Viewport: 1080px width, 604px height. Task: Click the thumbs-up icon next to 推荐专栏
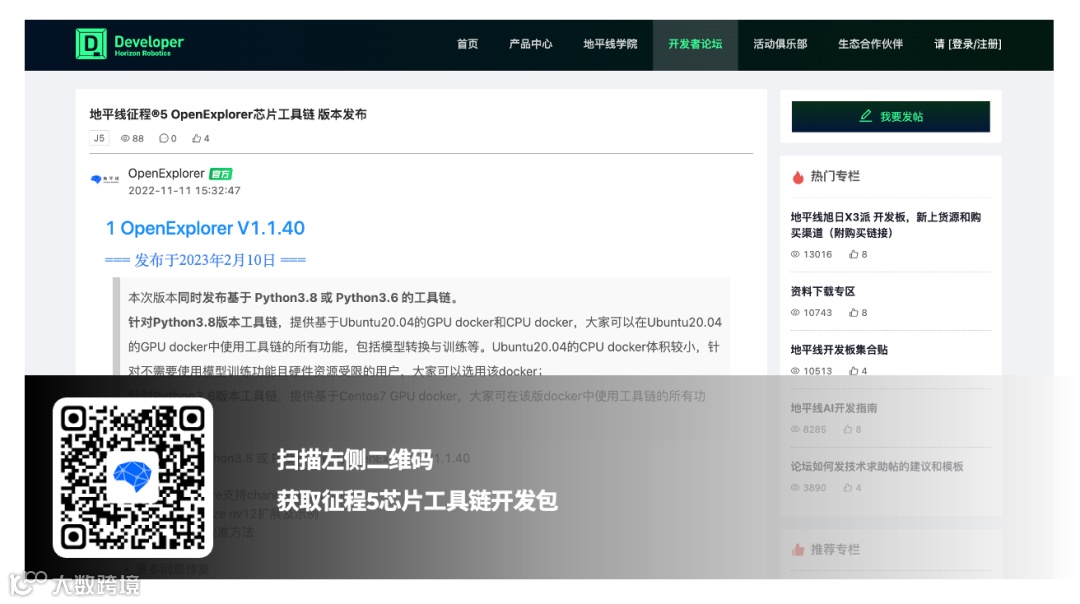tap(798, 550)
